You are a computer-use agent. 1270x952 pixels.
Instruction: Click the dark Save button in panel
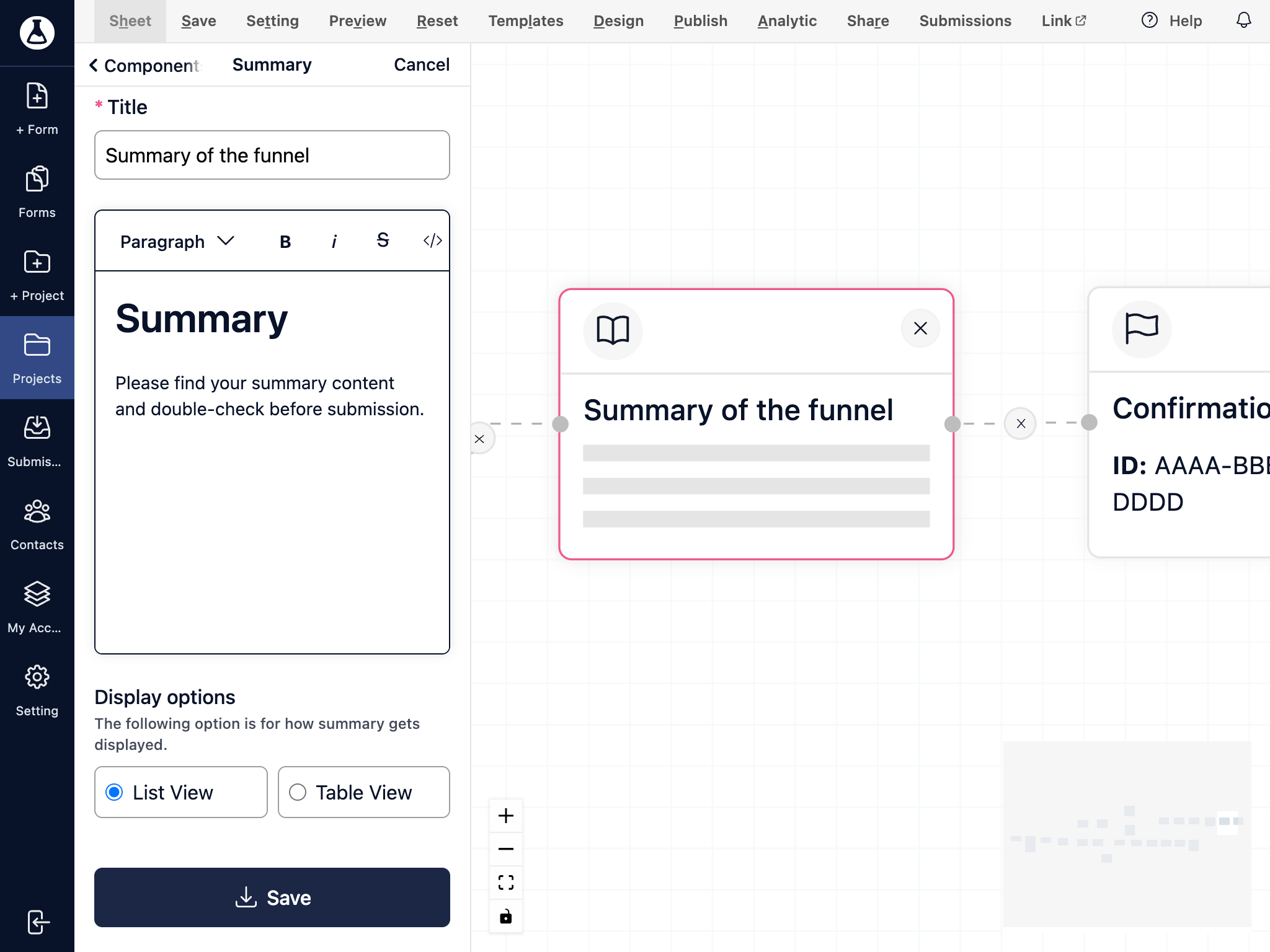pyautogui.click(x=272, y=897)
